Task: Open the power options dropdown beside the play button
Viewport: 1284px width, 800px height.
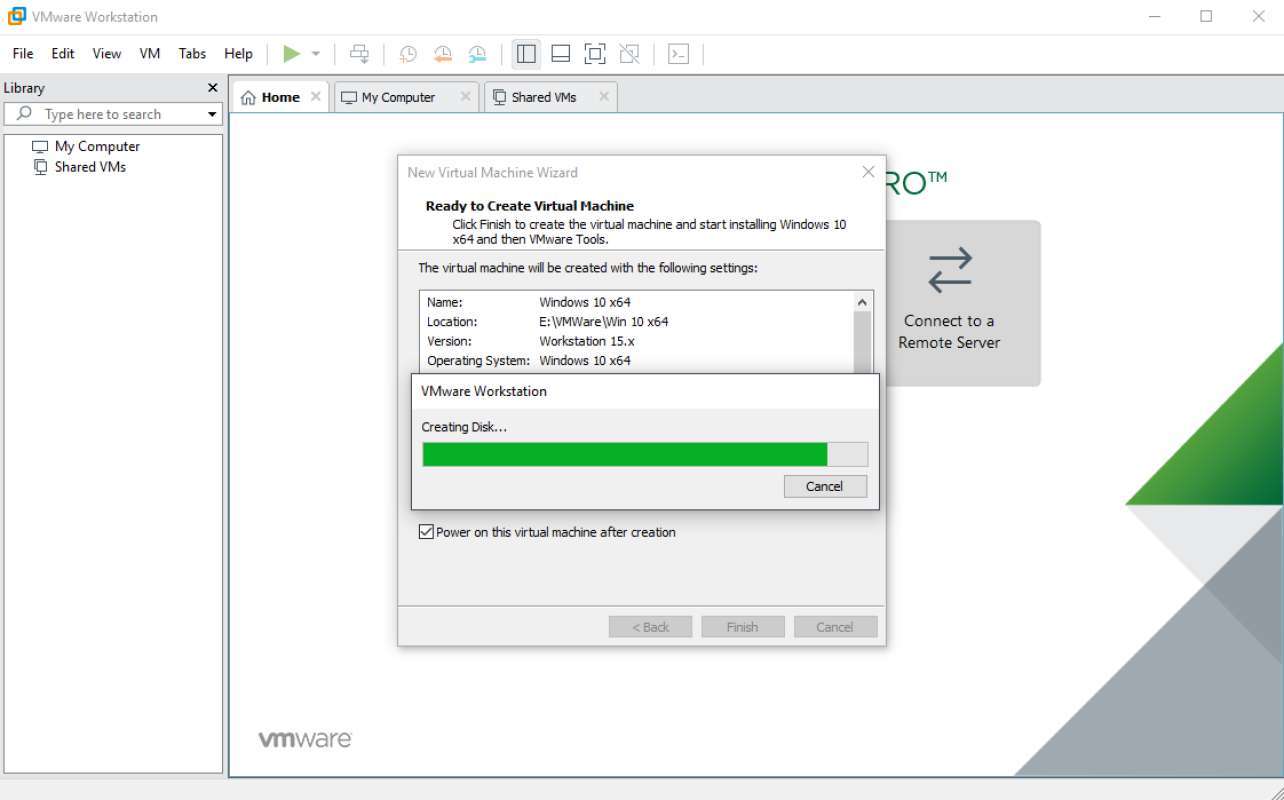Action: [316, 53]
